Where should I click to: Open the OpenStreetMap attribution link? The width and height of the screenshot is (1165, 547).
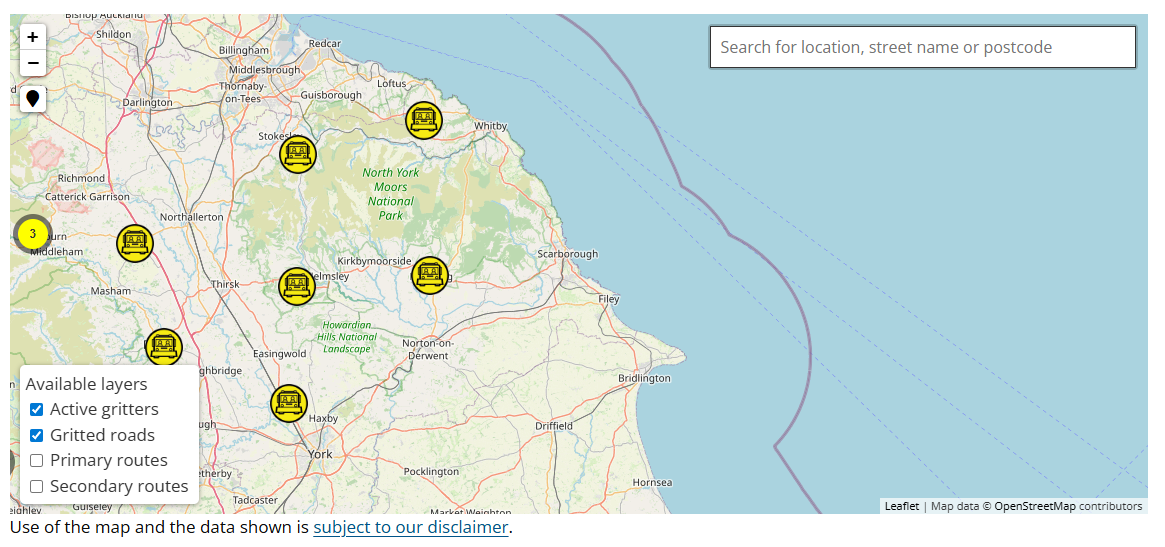pos(1034,506)
